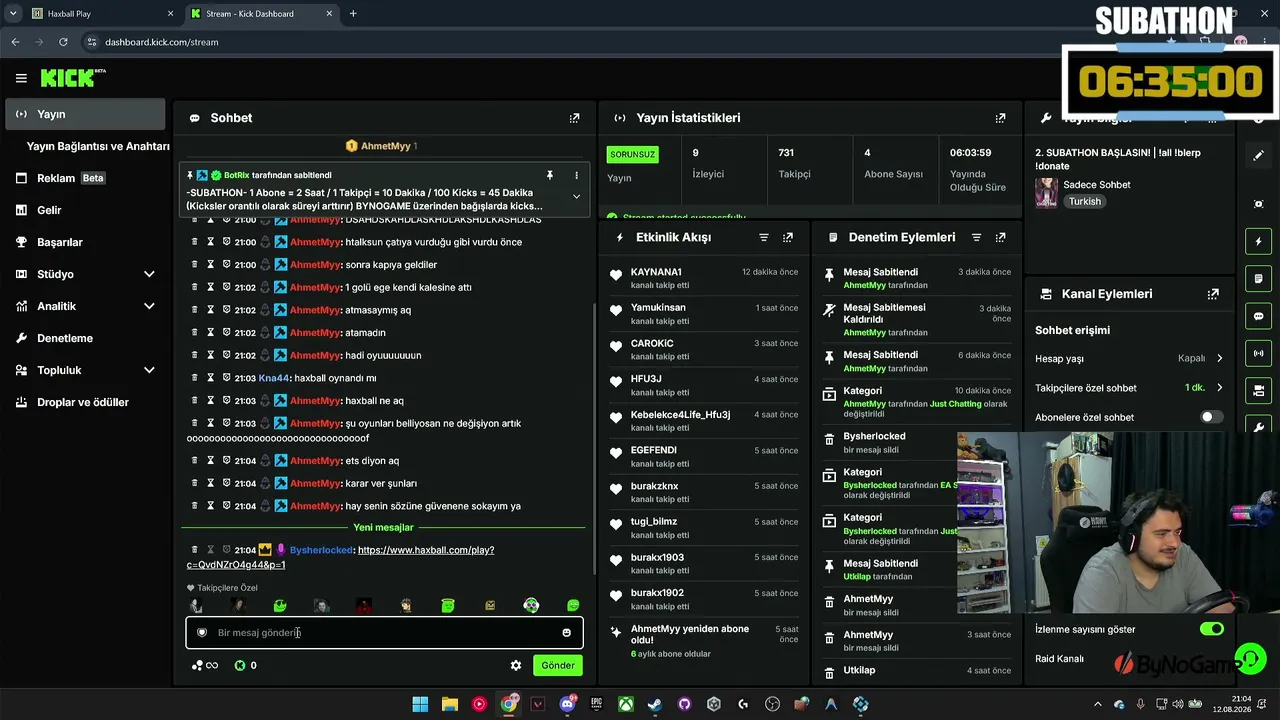Expand the Stüdyo sidebar section
This screenshot has width=1280, height=720.
coord(149,274)
